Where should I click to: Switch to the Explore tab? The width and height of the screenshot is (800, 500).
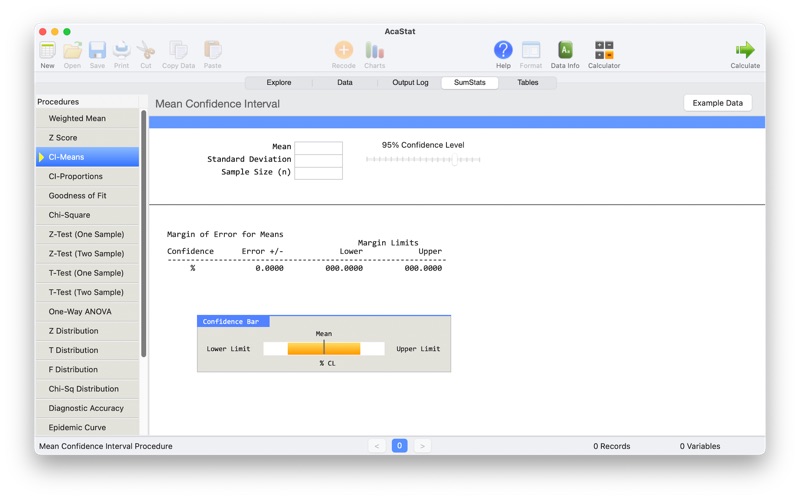pyautogui.click(x=279, y=83)
